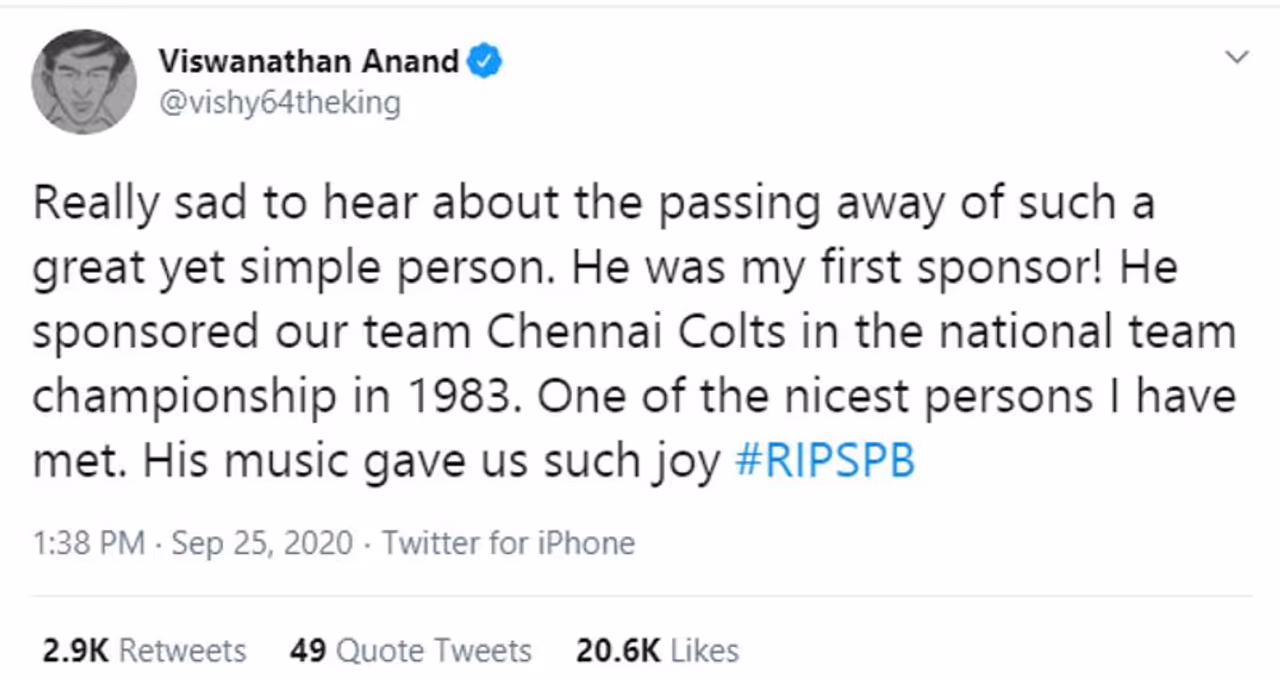Open the tweet options chevron menu

(1237, 58)
